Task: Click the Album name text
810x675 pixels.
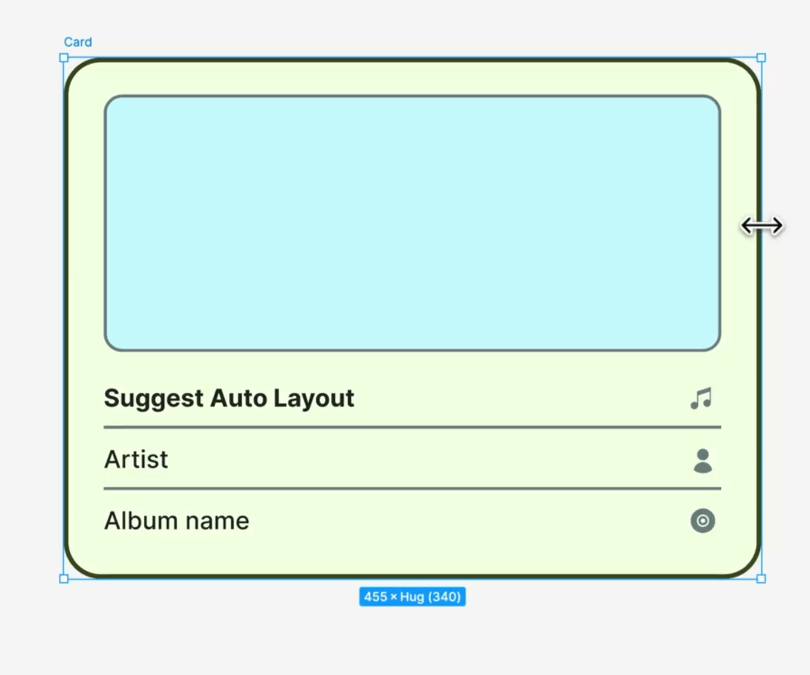Action: (x=176, y=520)
